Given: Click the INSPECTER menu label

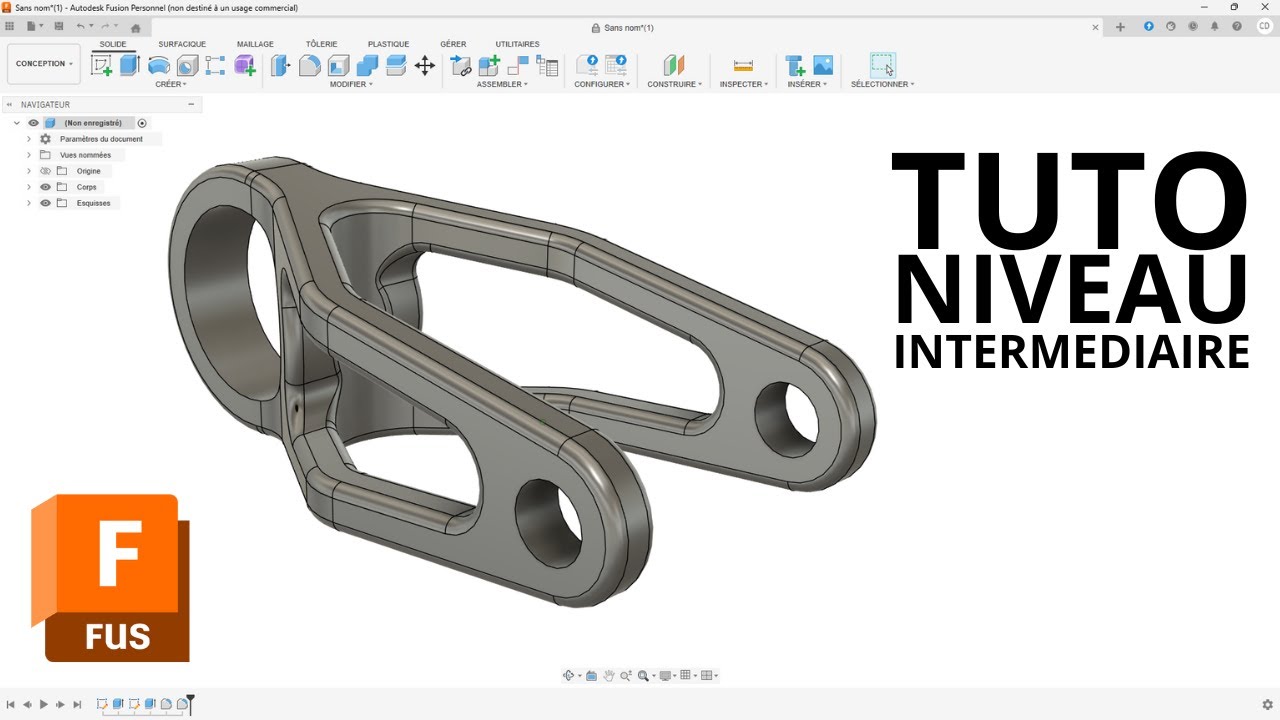Looking at the screenshot, I should 743,84.
